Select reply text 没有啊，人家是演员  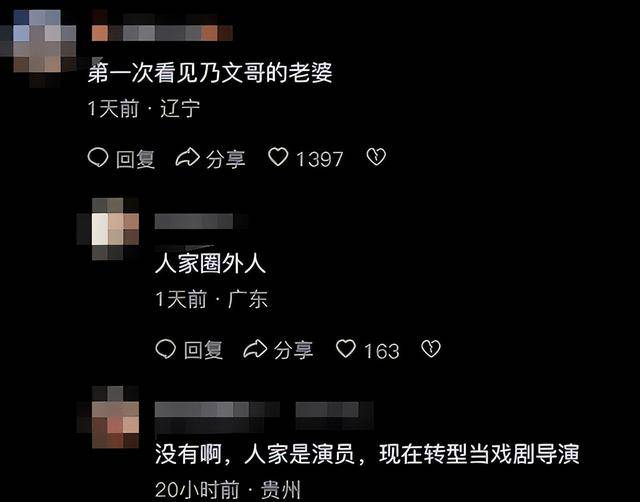pos(255,454)
